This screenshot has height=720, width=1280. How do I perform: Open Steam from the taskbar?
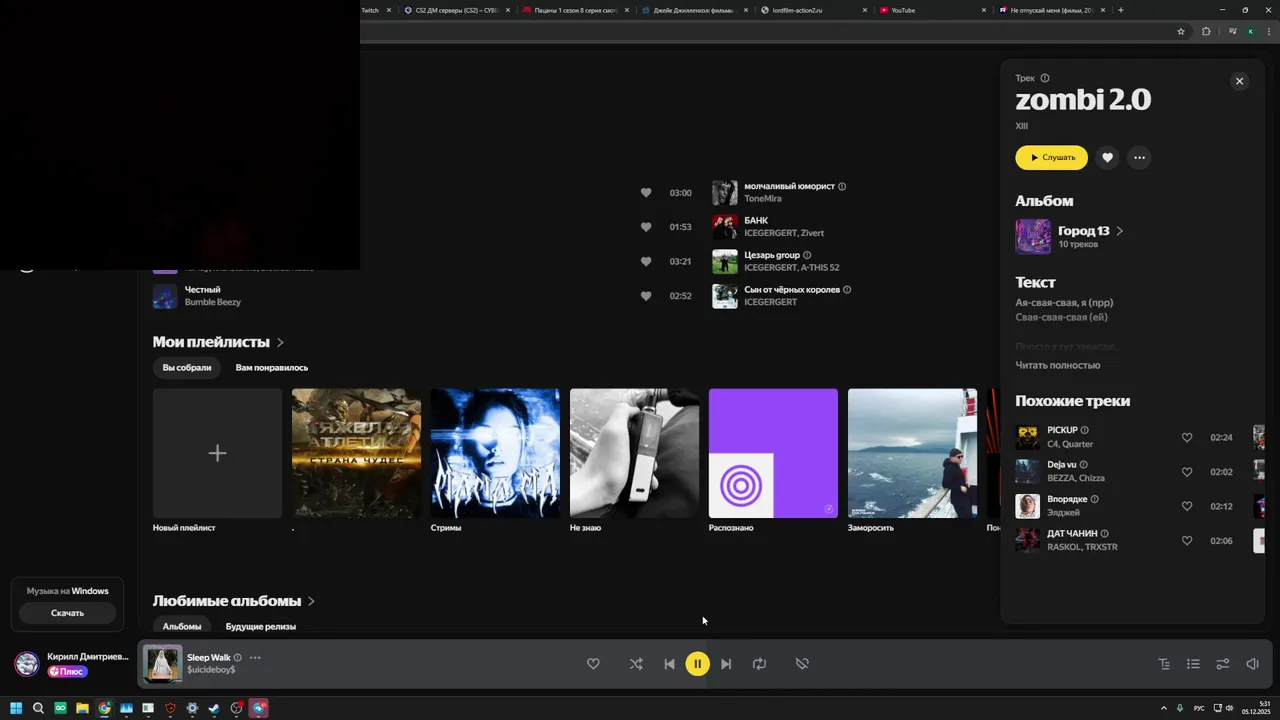[x=214, y=708]
